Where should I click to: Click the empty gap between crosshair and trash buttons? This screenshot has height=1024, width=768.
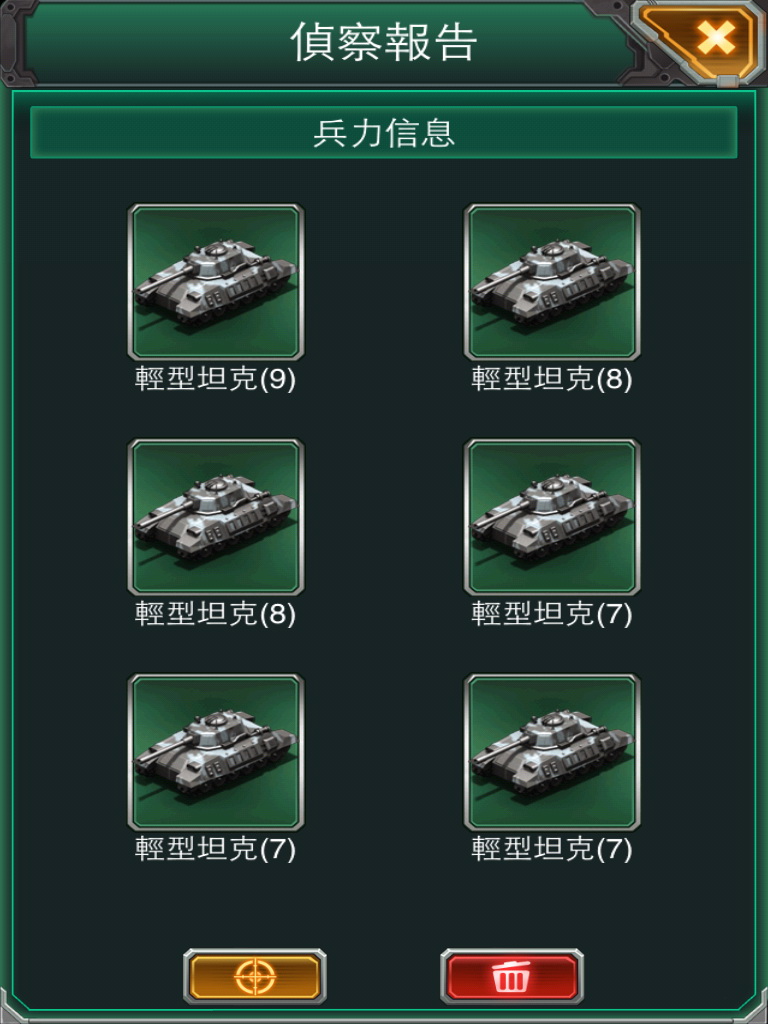(383, 976)
